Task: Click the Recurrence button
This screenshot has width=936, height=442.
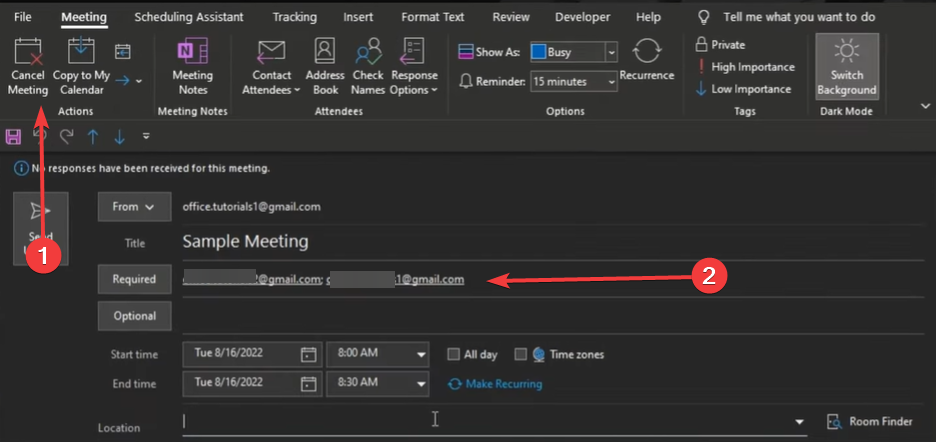Action: 646,60
